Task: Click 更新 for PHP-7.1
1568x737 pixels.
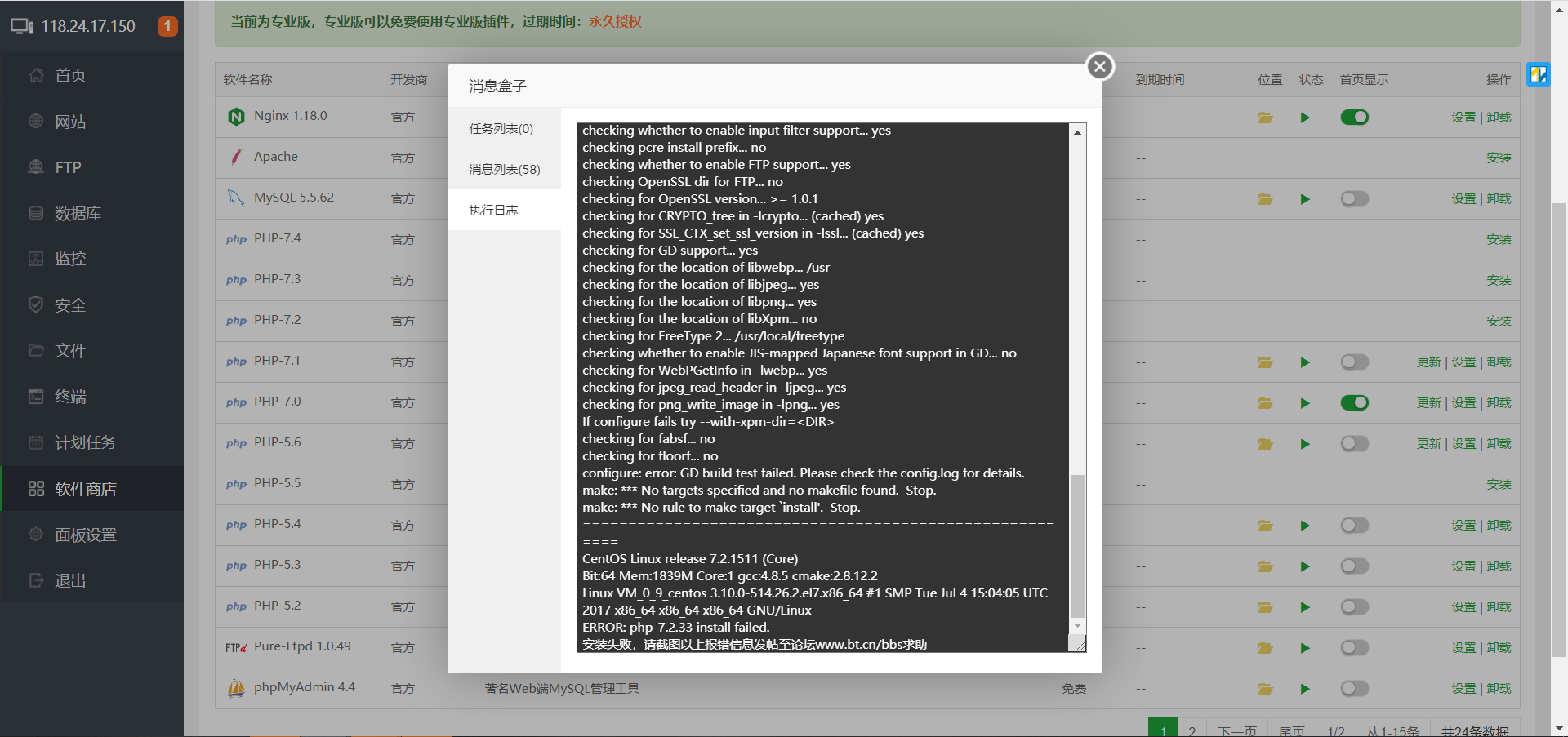Action: [x=1428, y=362]
